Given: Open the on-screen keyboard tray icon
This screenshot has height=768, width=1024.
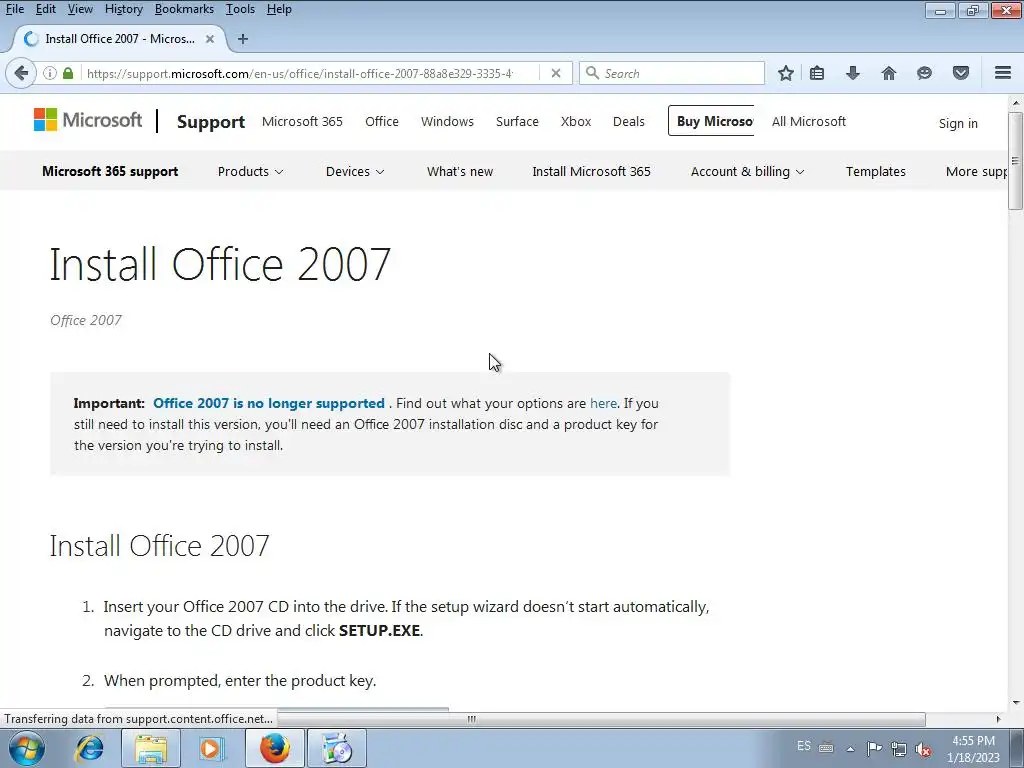Looking at the screenshot, I should coord(826,748).
